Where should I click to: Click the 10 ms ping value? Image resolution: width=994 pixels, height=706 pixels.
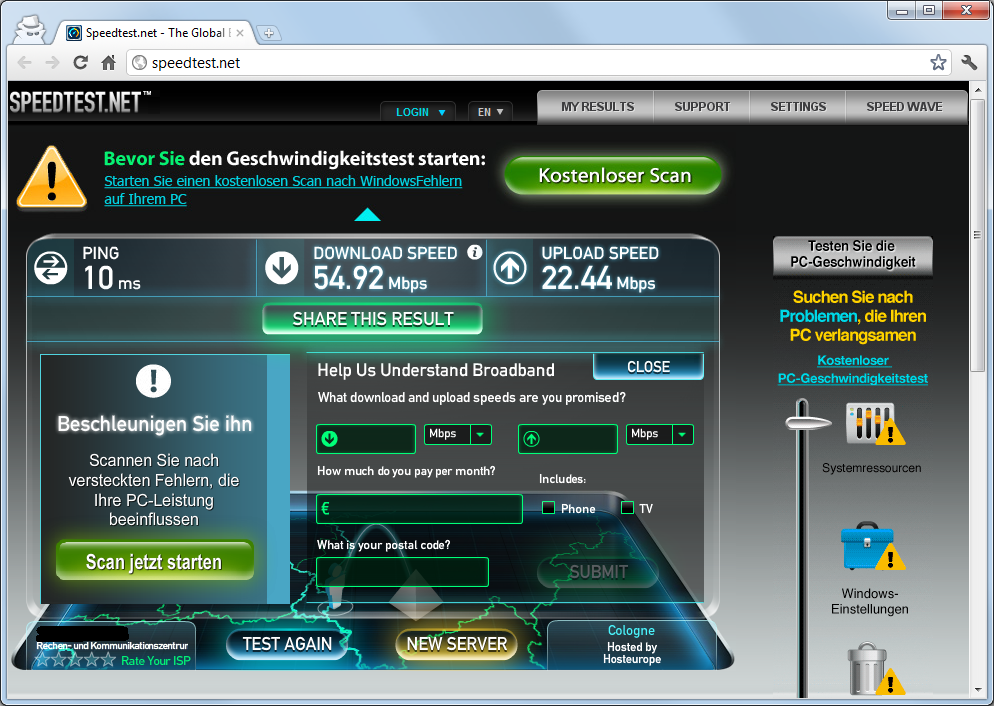coord(112,279)
